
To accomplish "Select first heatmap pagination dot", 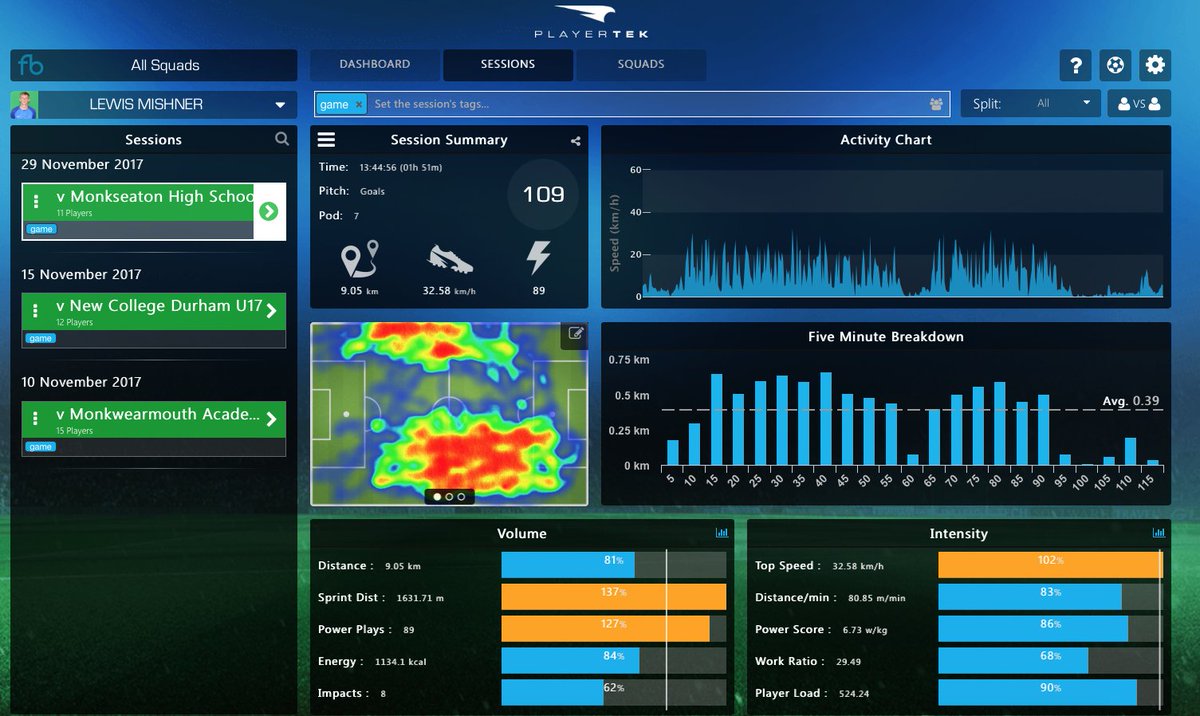I will coord(437,496).
